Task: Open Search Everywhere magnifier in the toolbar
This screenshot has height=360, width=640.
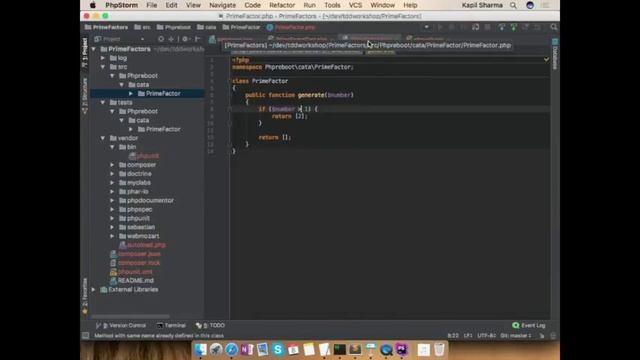Action: (553, 27)
